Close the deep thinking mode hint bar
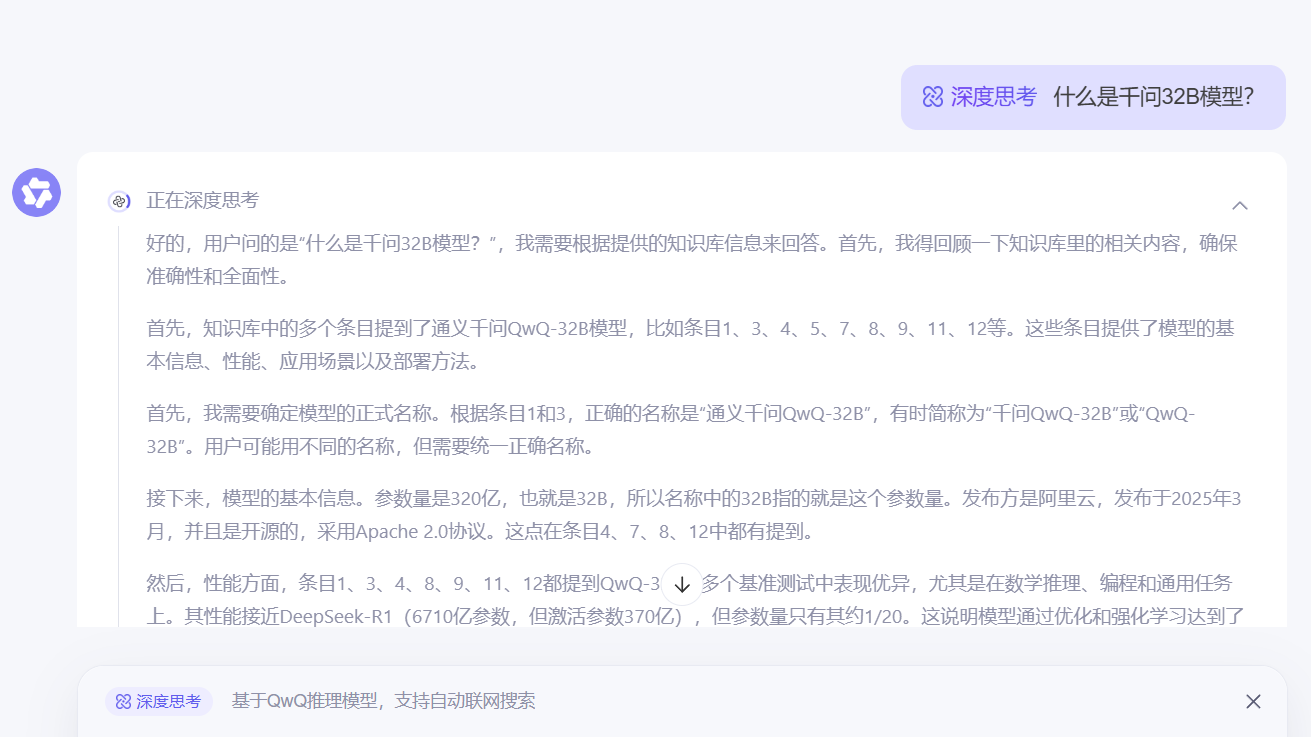1311x737 pixels. point(1253,701)
